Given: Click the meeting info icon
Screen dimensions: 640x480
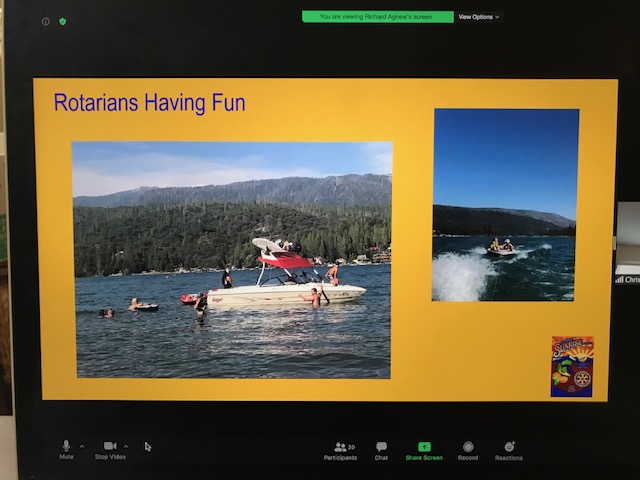Looking at the screenshot, I should tap(46, 21).
